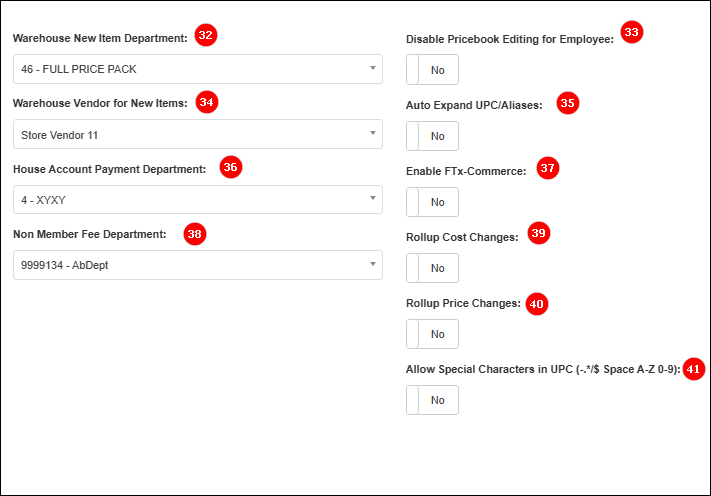Click the red number 37 callout badge
The height and width of the screenshot is (496, 711).
click(547, 169)
